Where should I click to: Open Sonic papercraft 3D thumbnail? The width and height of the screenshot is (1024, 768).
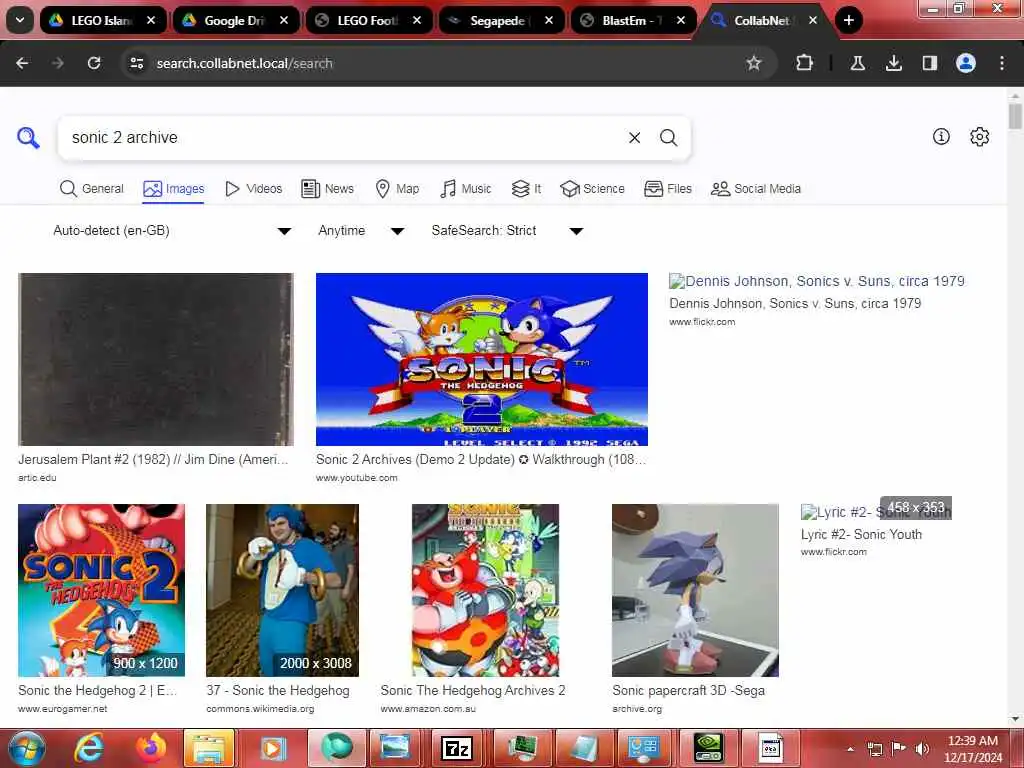pyautogui.click(x=695, y=590)
